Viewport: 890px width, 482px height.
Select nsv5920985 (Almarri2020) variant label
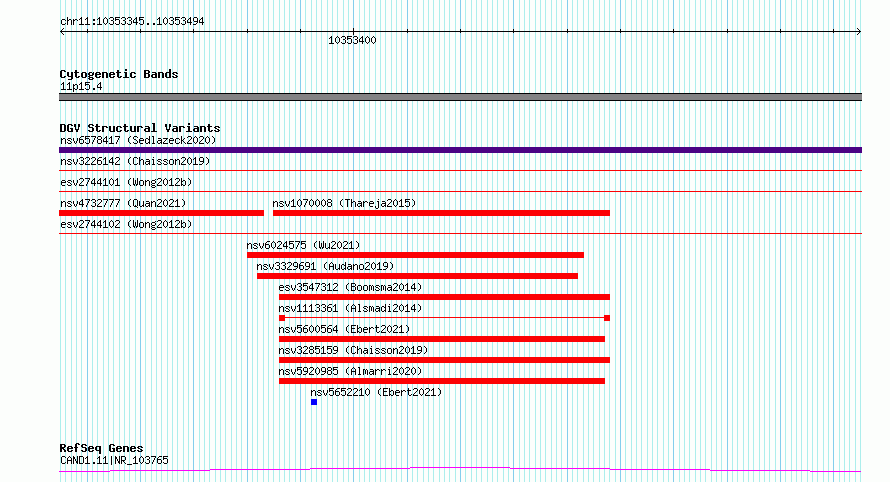[x=350, y=371]
